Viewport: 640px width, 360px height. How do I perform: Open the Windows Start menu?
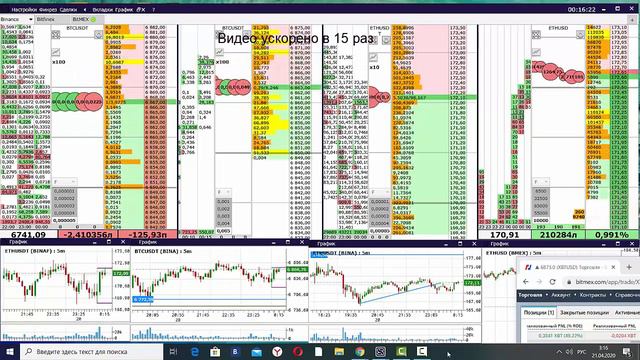tap(10, 351)
